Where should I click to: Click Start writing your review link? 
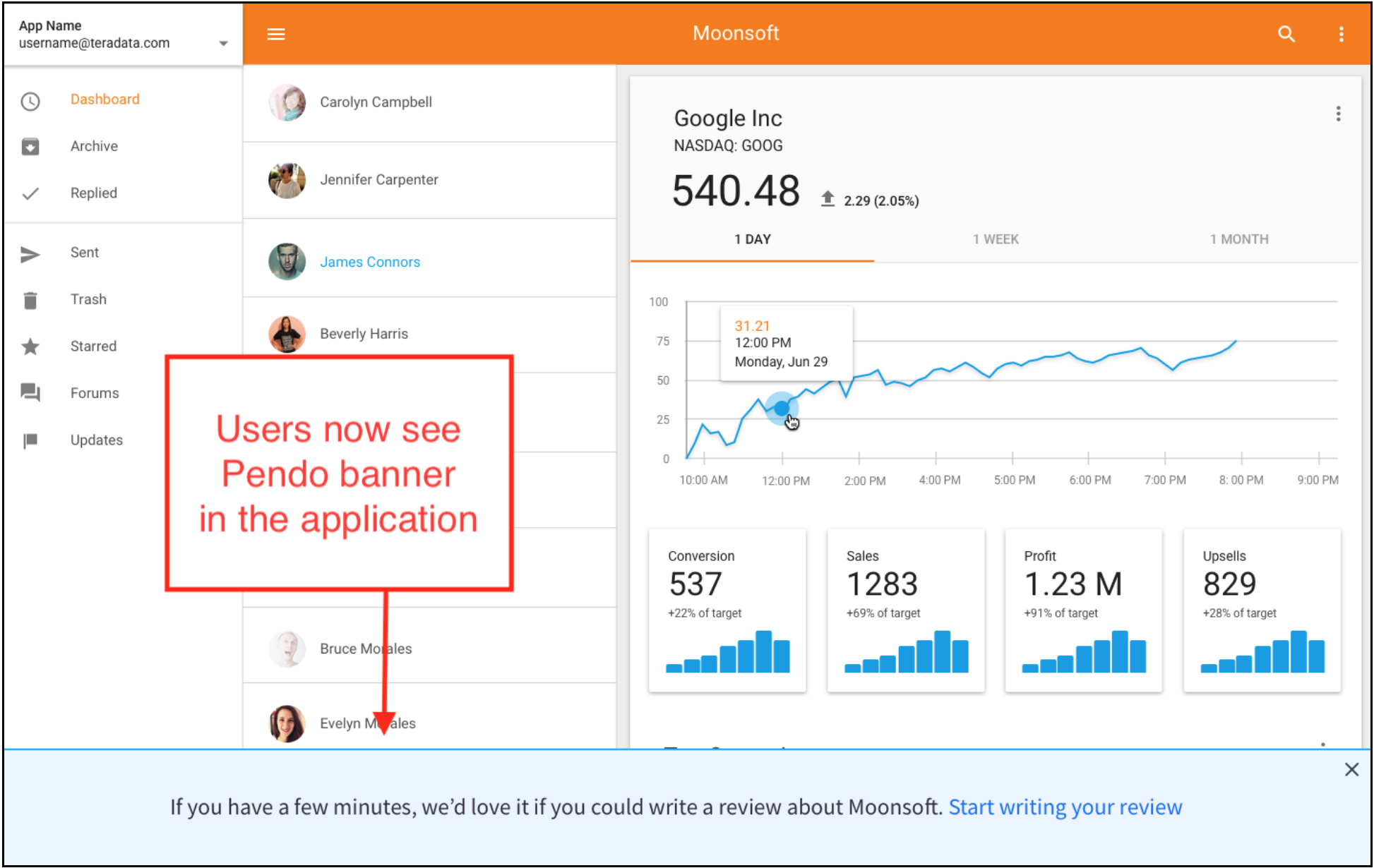(x=1065, y=807)
